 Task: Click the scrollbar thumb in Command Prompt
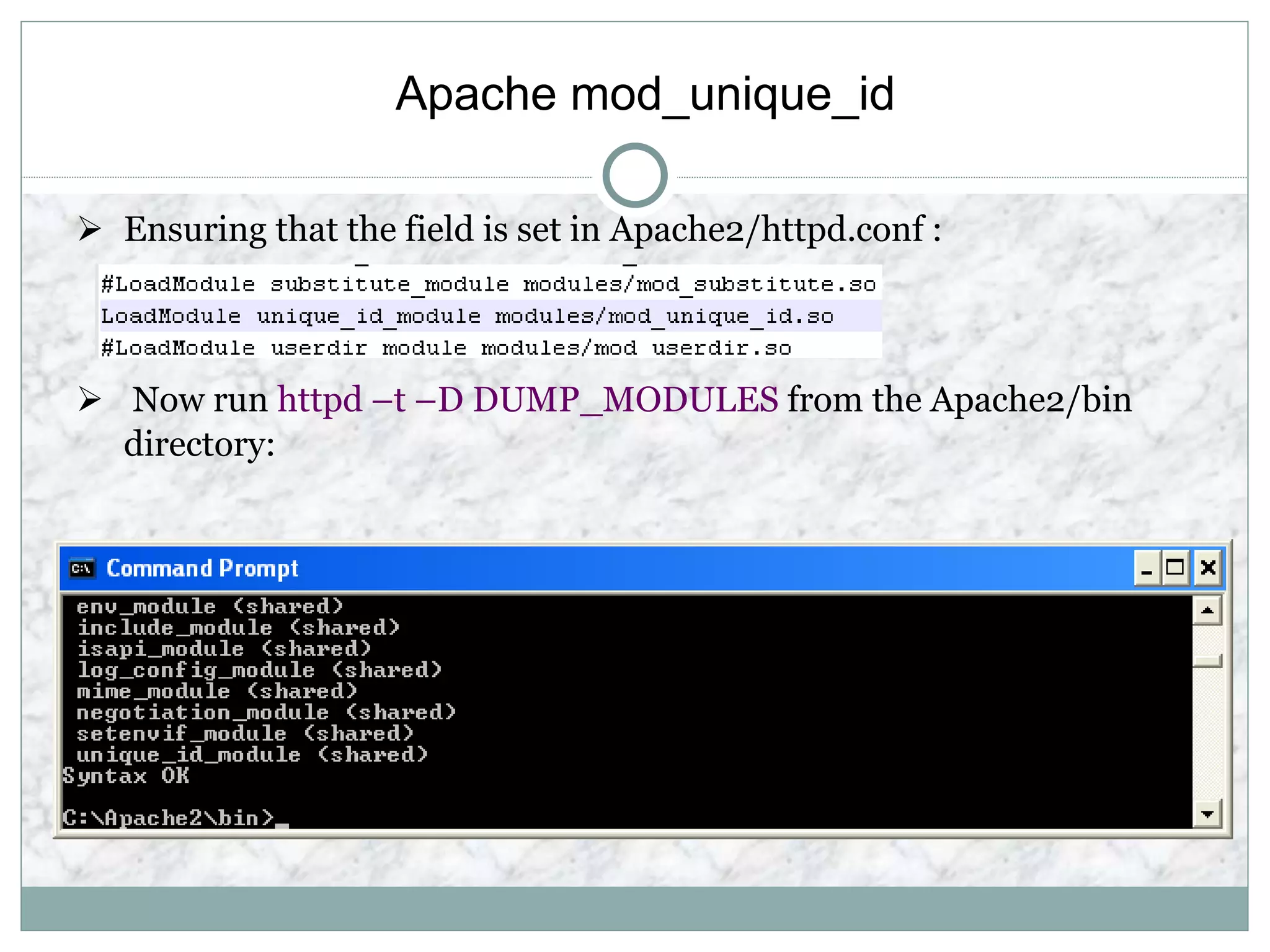1207,661
